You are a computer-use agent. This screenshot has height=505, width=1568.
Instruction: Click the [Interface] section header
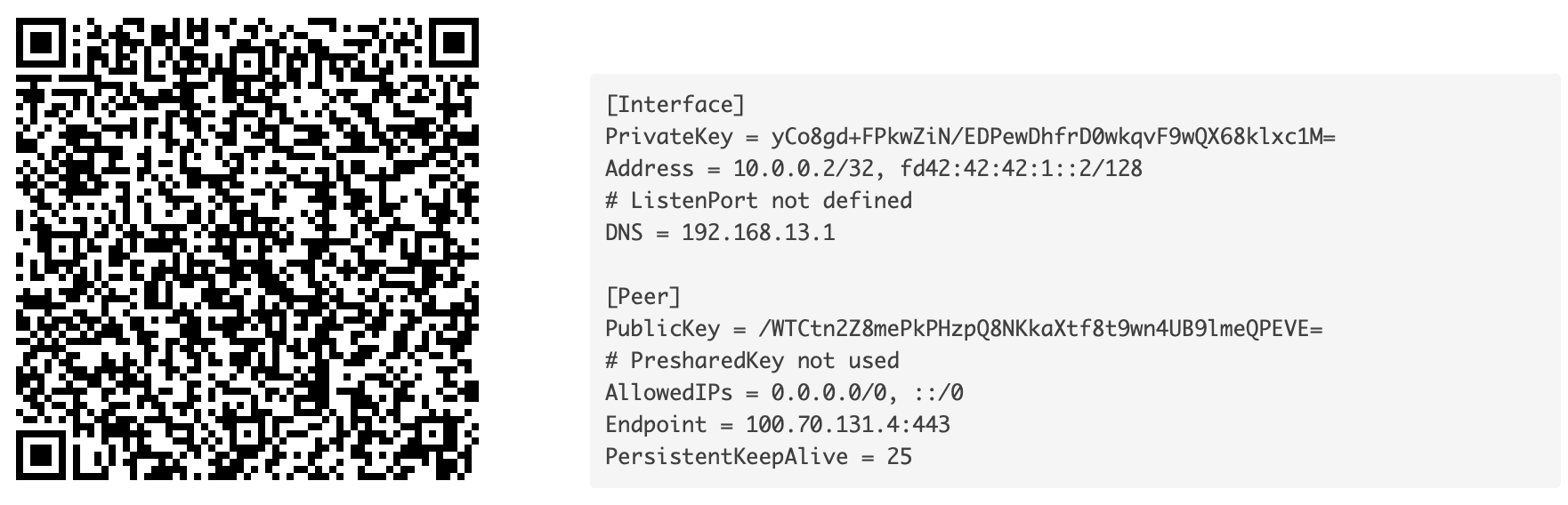click(x=675, y=105)
